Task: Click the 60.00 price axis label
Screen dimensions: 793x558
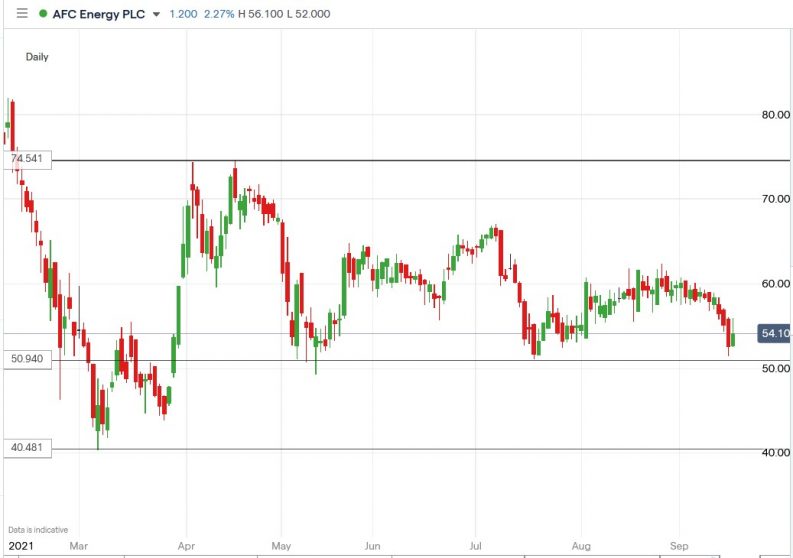Action: 776,284
